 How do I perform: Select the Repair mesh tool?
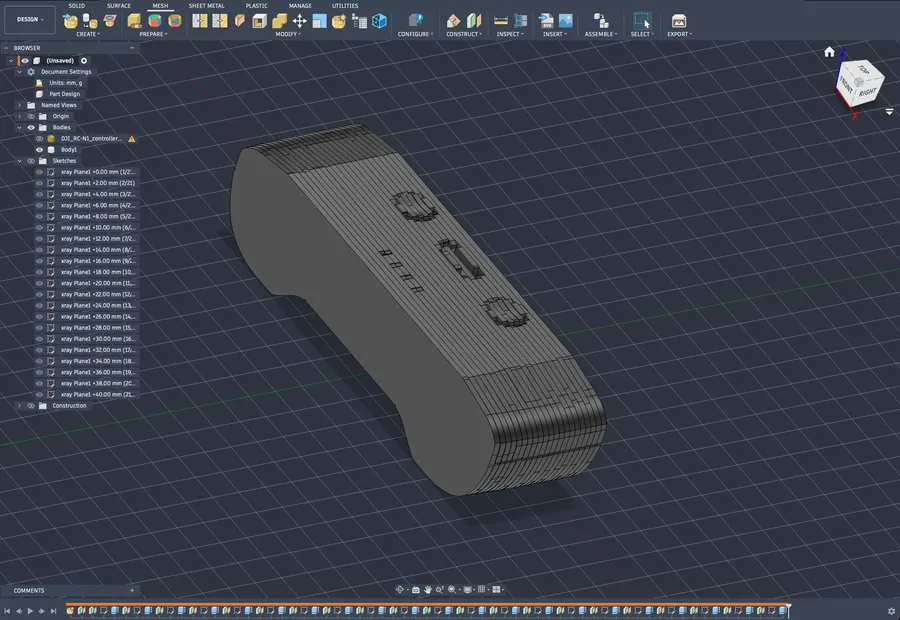tap(134, 21)
